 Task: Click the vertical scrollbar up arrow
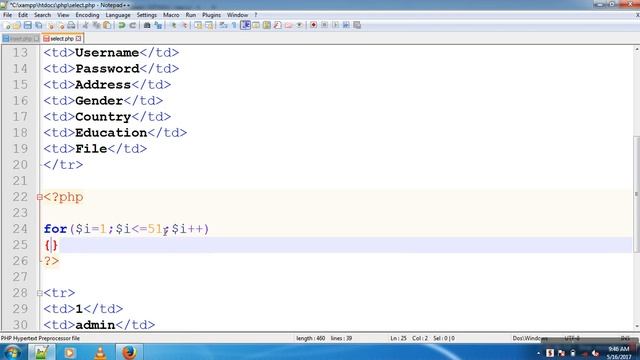(x=636, y=49)
